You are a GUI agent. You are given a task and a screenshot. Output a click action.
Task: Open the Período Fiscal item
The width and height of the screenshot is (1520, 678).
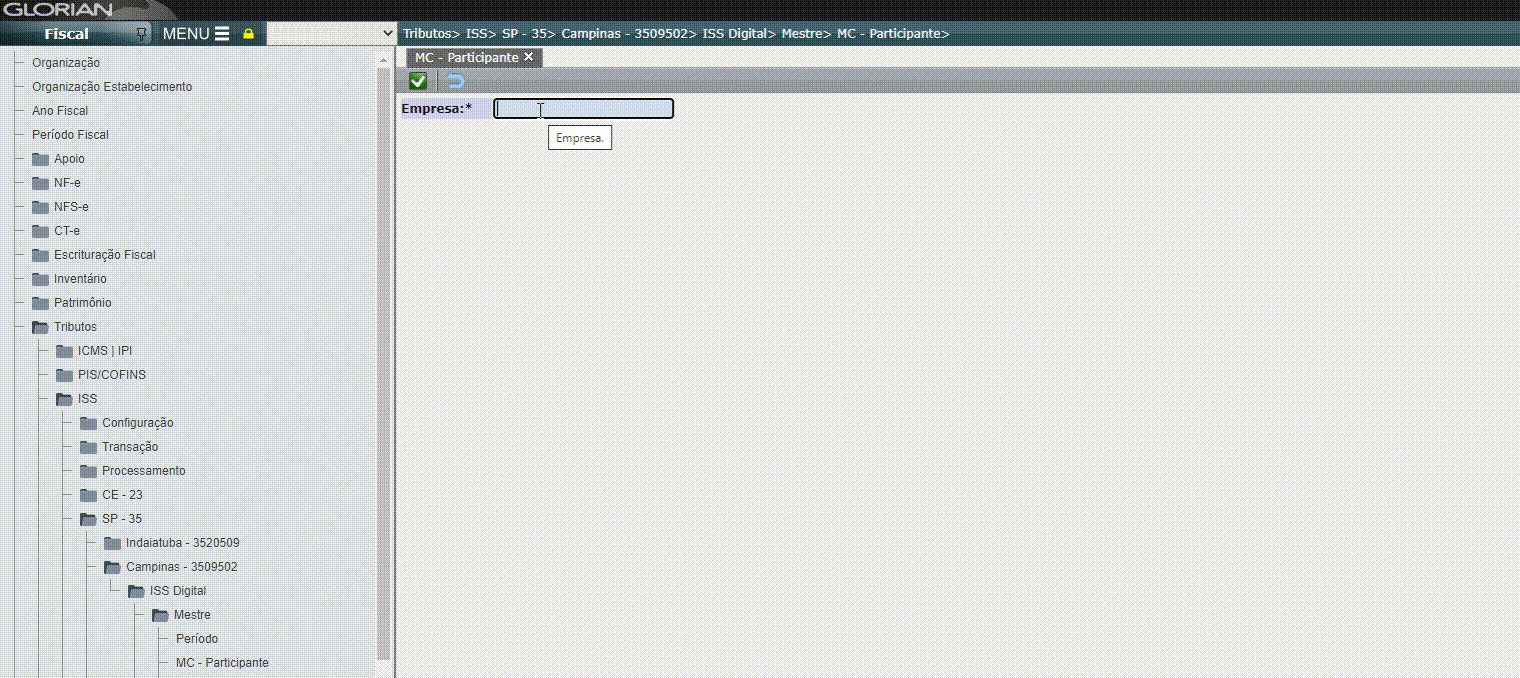[x=70, y=135]
